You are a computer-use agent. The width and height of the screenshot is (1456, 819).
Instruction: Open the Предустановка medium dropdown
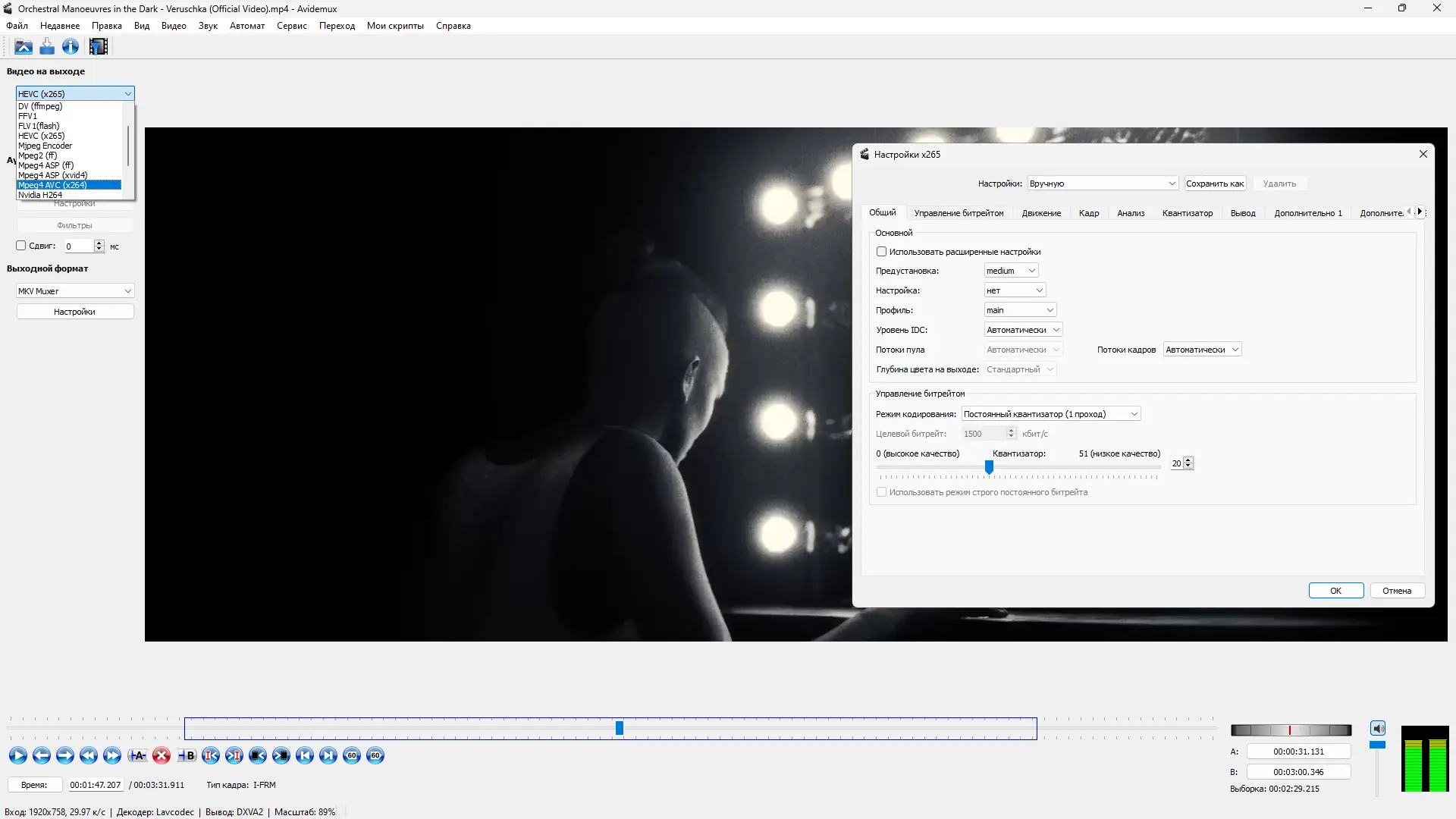[1011, 271]
